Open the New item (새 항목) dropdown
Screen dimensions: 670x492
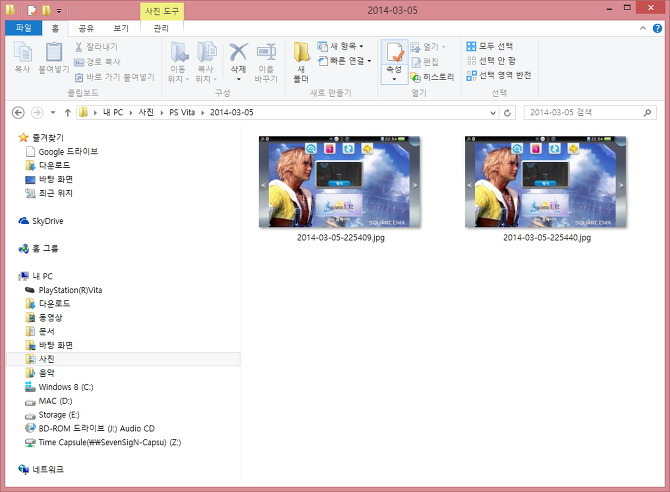pos(341,46)
